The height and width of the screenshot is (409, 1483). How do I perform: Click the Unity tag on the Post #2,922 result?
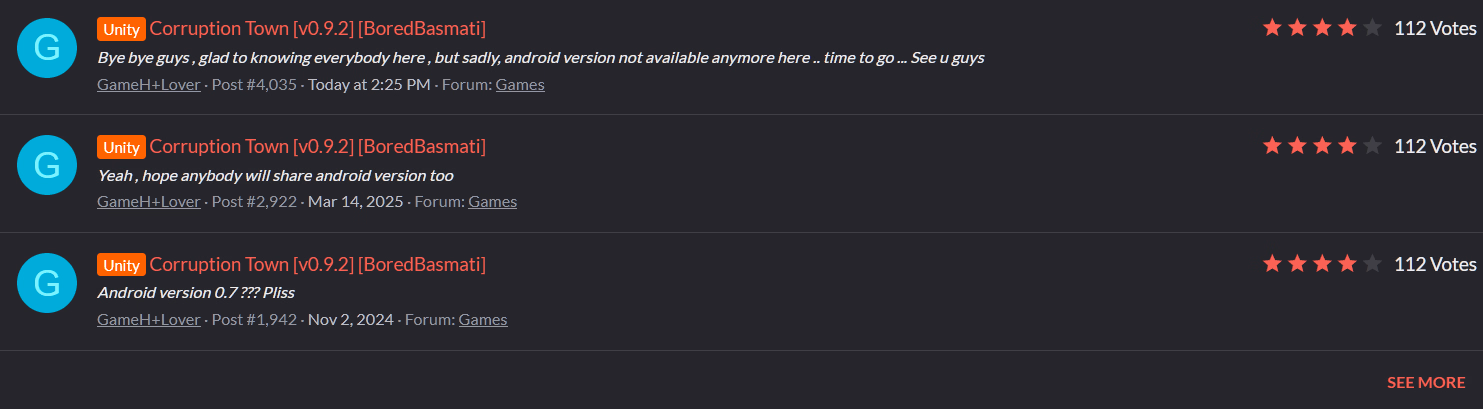click(x=121, y=147)
